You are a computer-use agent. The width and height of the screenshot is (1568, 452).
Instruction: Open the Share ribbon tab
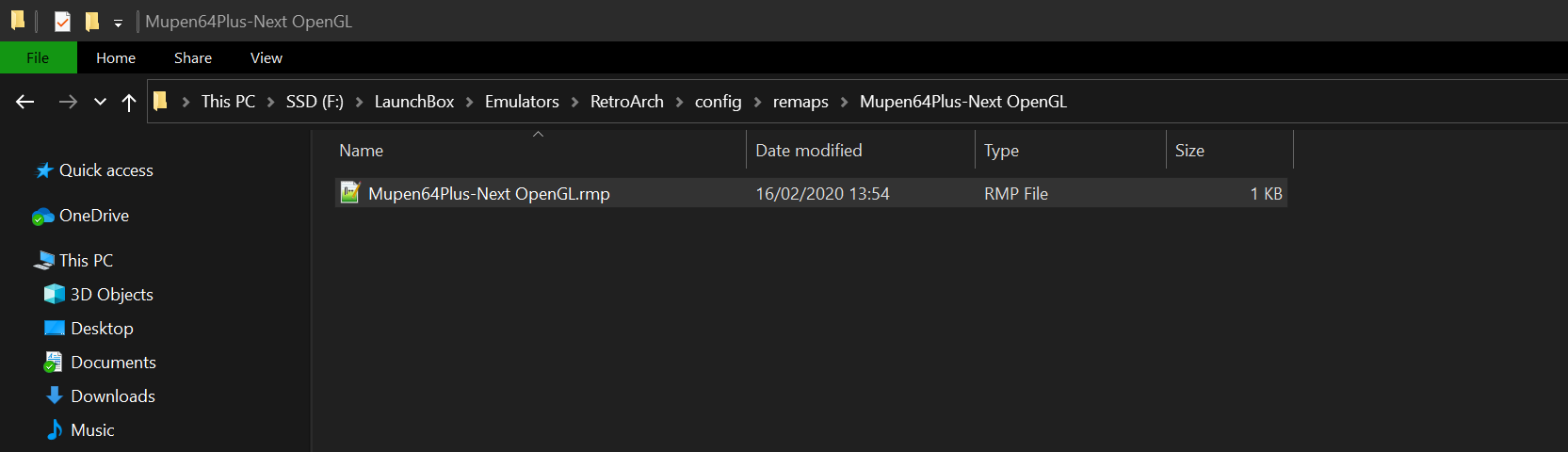[x=193, y=57]
